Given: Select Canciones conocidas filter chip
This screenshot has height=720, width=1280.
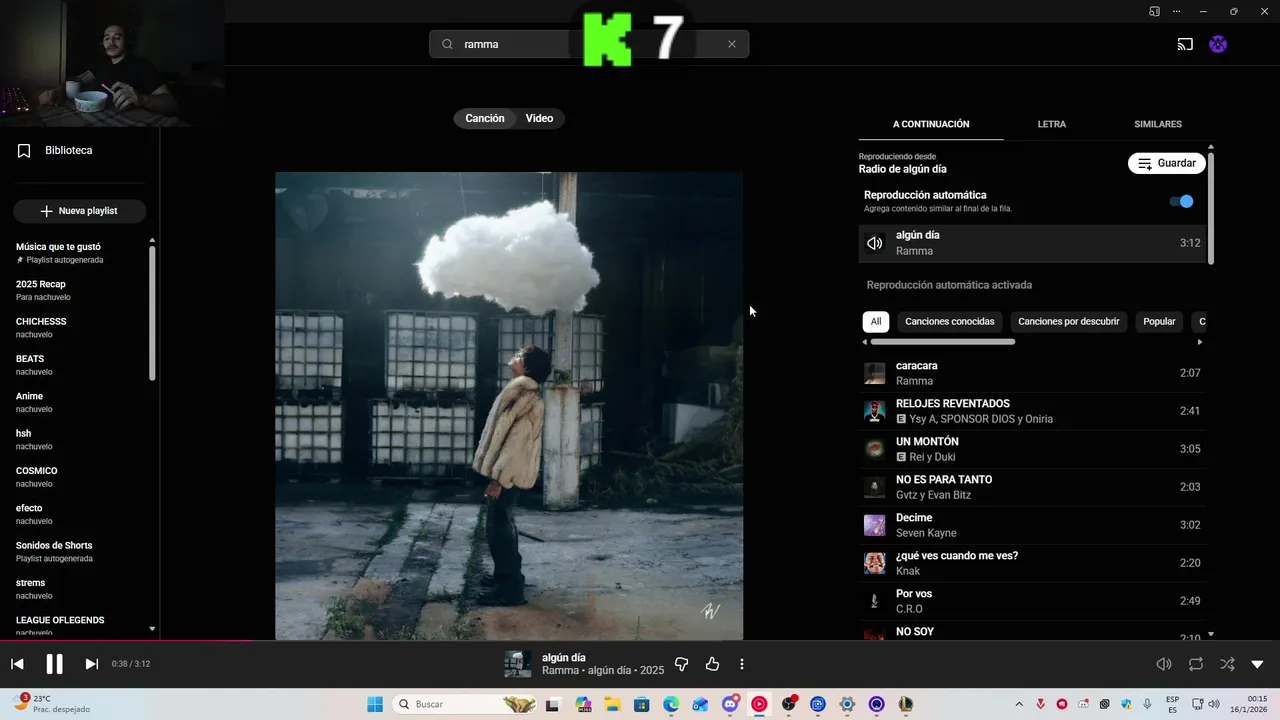Looking at the screenshot, I should click(949, 321).
